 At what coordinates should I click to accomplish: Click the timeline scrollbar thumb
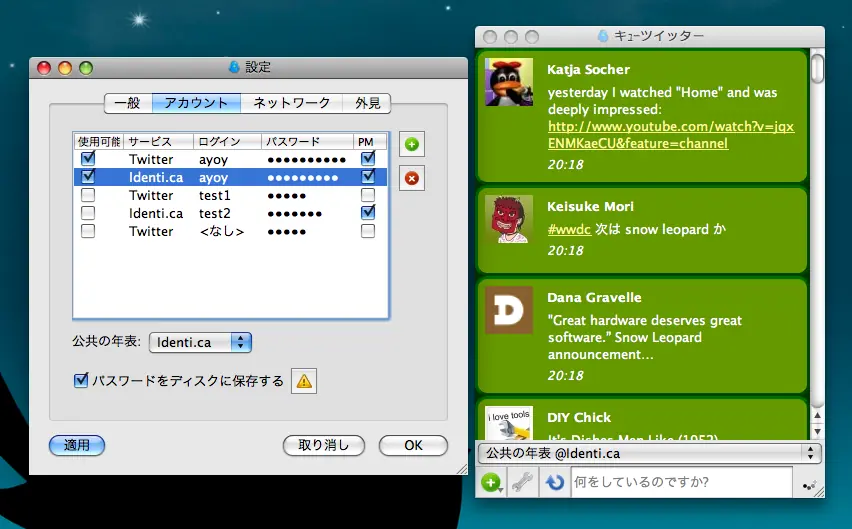pos(817,68)
